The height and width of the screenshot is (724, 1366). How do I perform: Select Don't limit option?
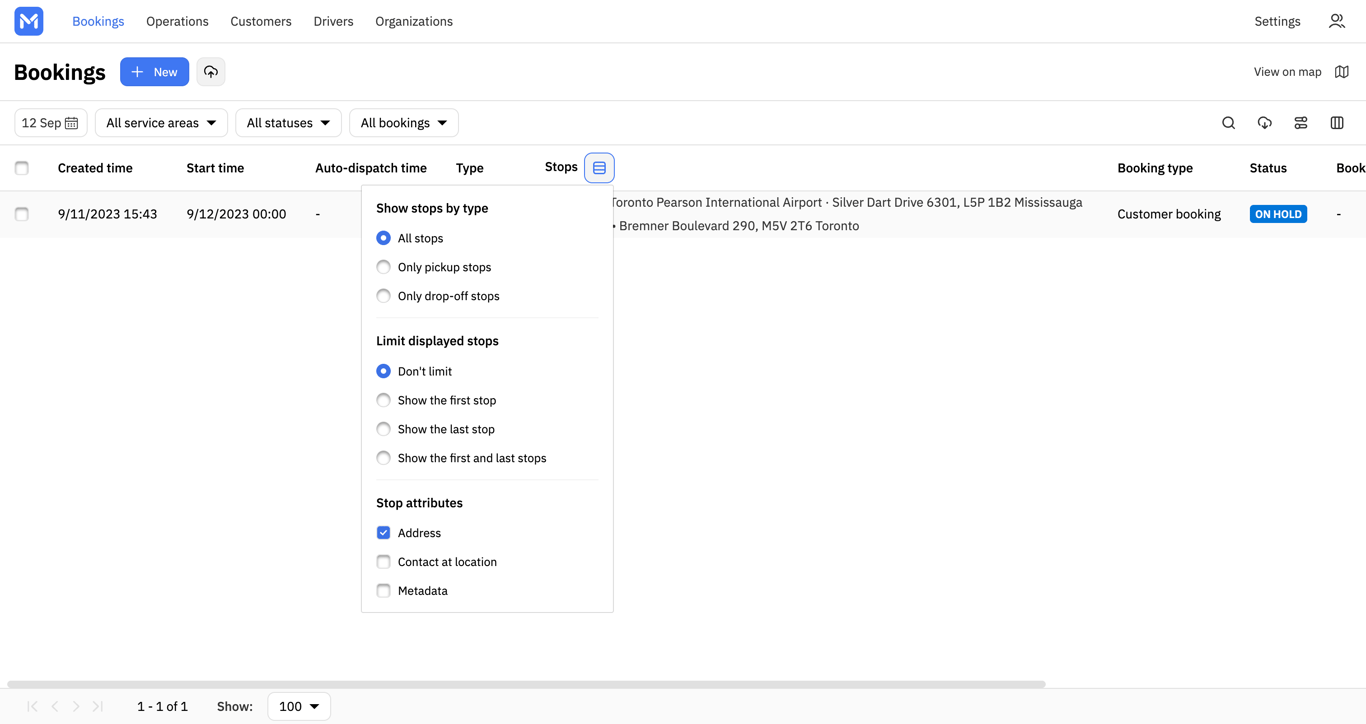(x=383, y=371)
